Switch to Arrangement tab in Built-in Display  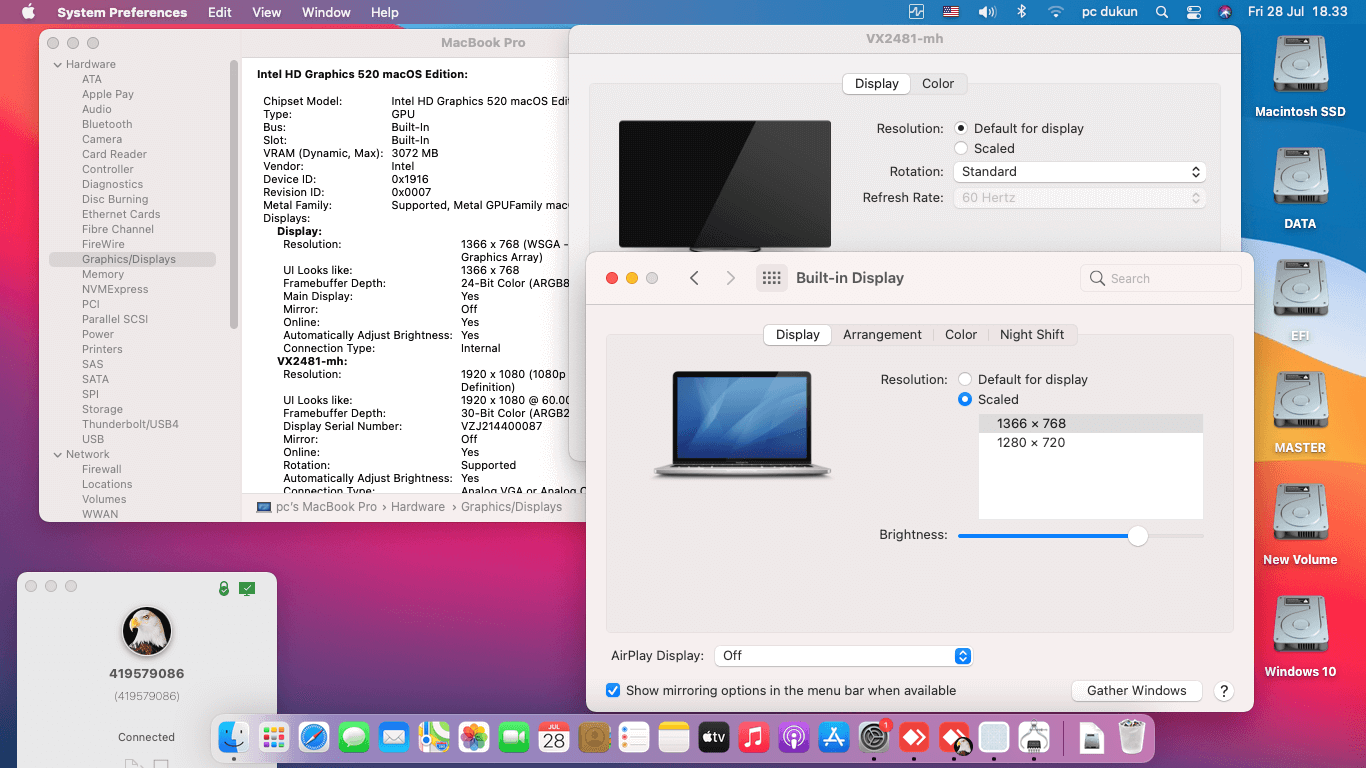882,335
